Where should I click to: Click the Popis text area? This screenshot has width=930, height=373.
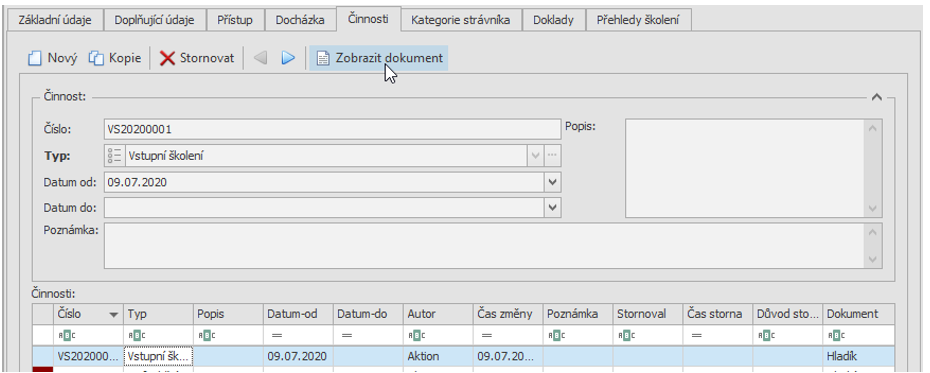pos(746,168)
